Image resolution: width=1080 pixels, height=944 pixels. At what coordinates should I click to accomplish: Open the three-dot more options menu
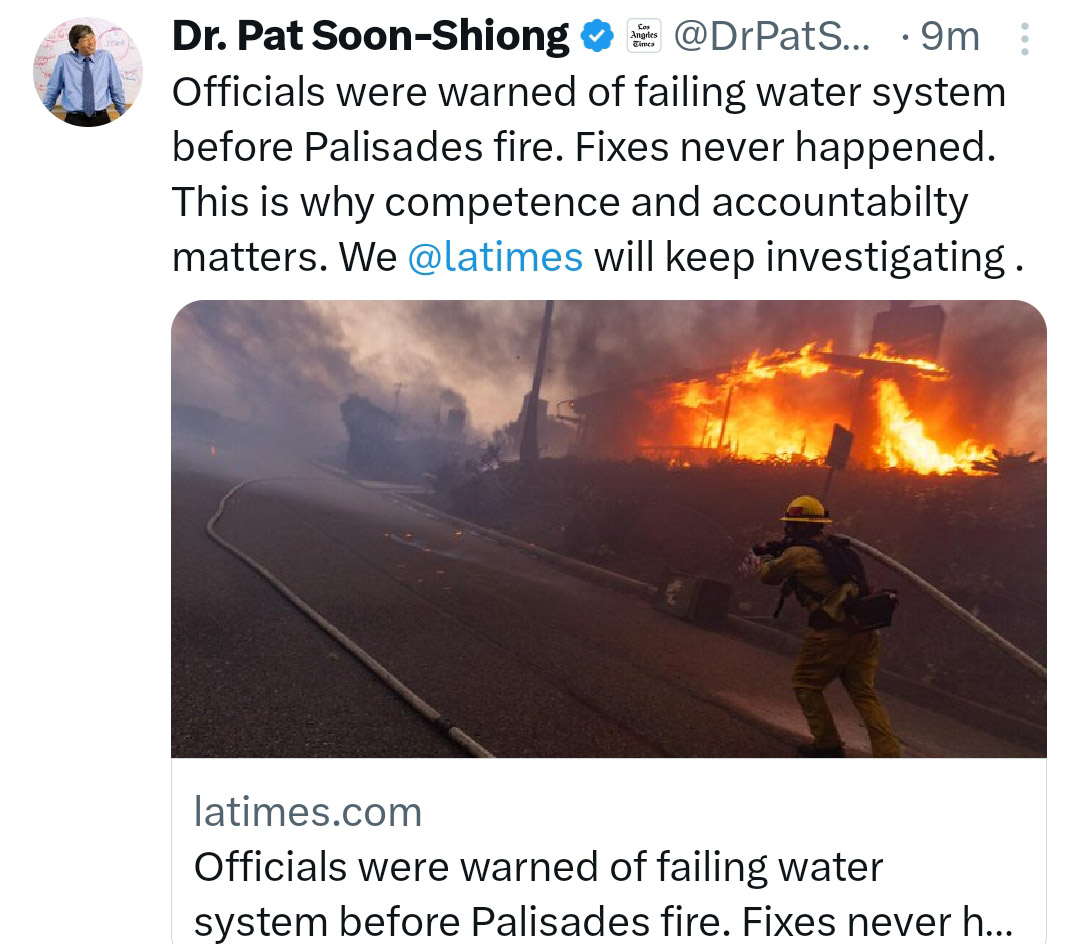[x=1024, y=39]
